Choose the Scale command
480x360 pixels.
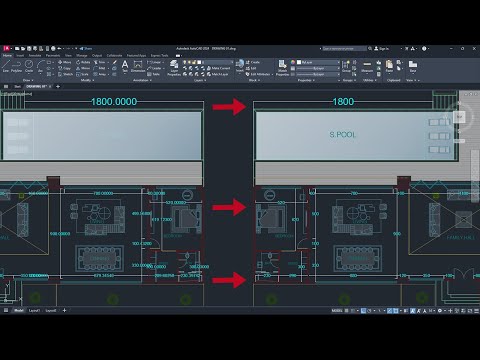[x=82, y=74]
